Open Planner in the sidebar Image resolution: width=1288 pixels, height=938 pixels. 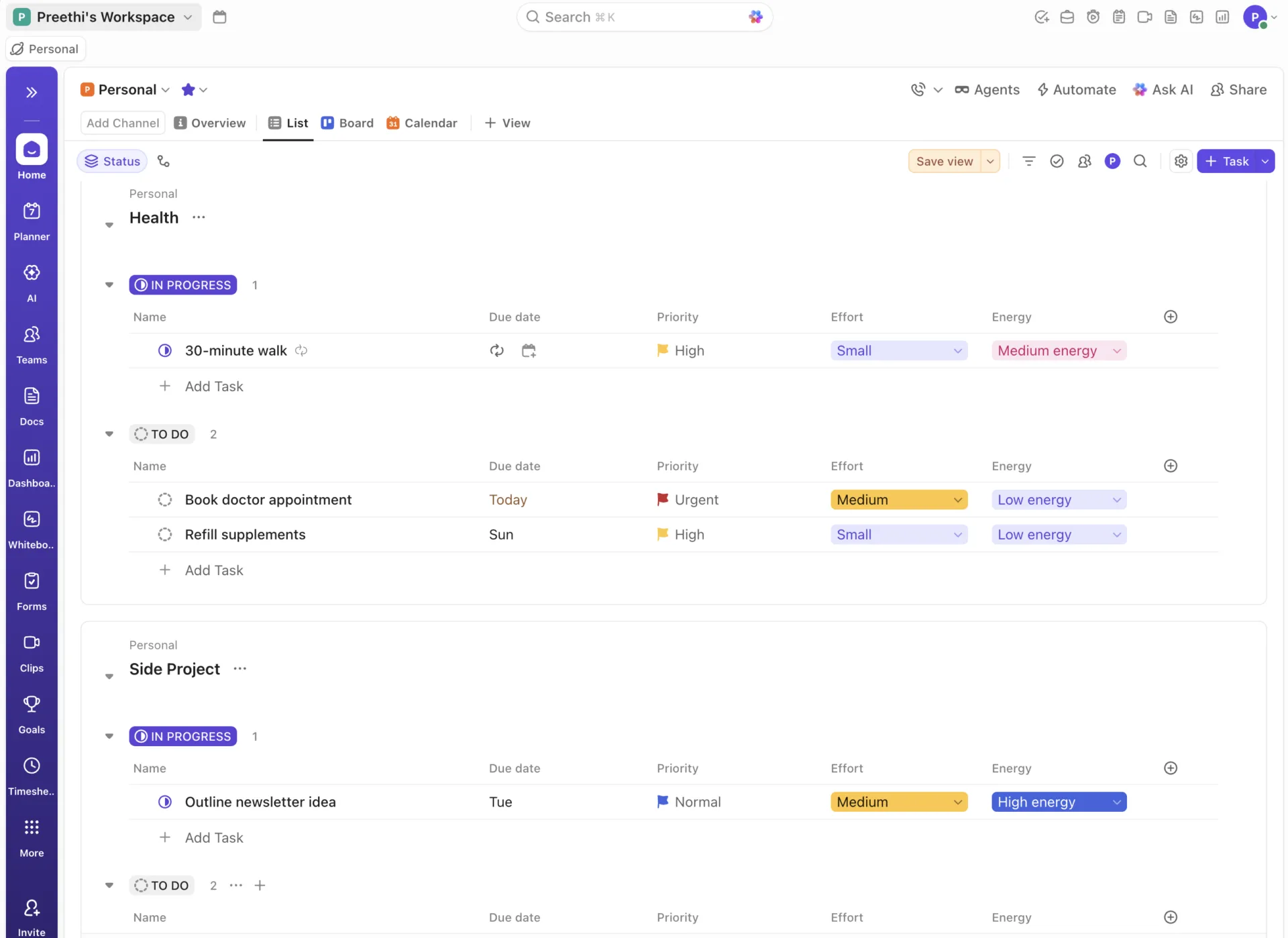point(32,221)
